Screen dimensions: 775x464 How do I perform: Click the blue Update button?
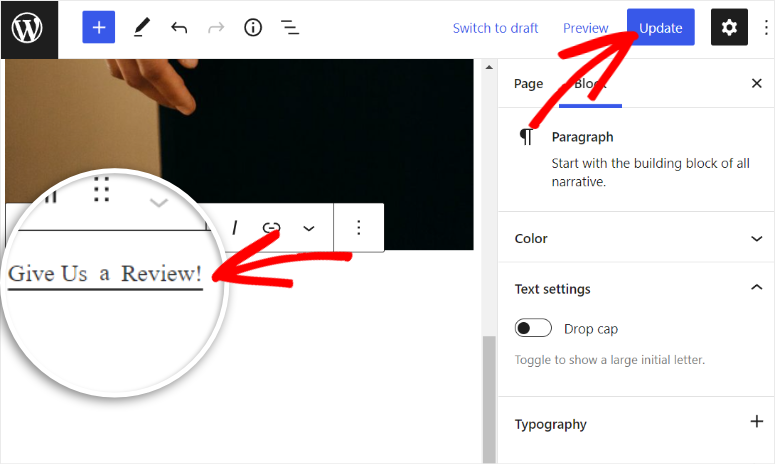click(x=660, y=28)
